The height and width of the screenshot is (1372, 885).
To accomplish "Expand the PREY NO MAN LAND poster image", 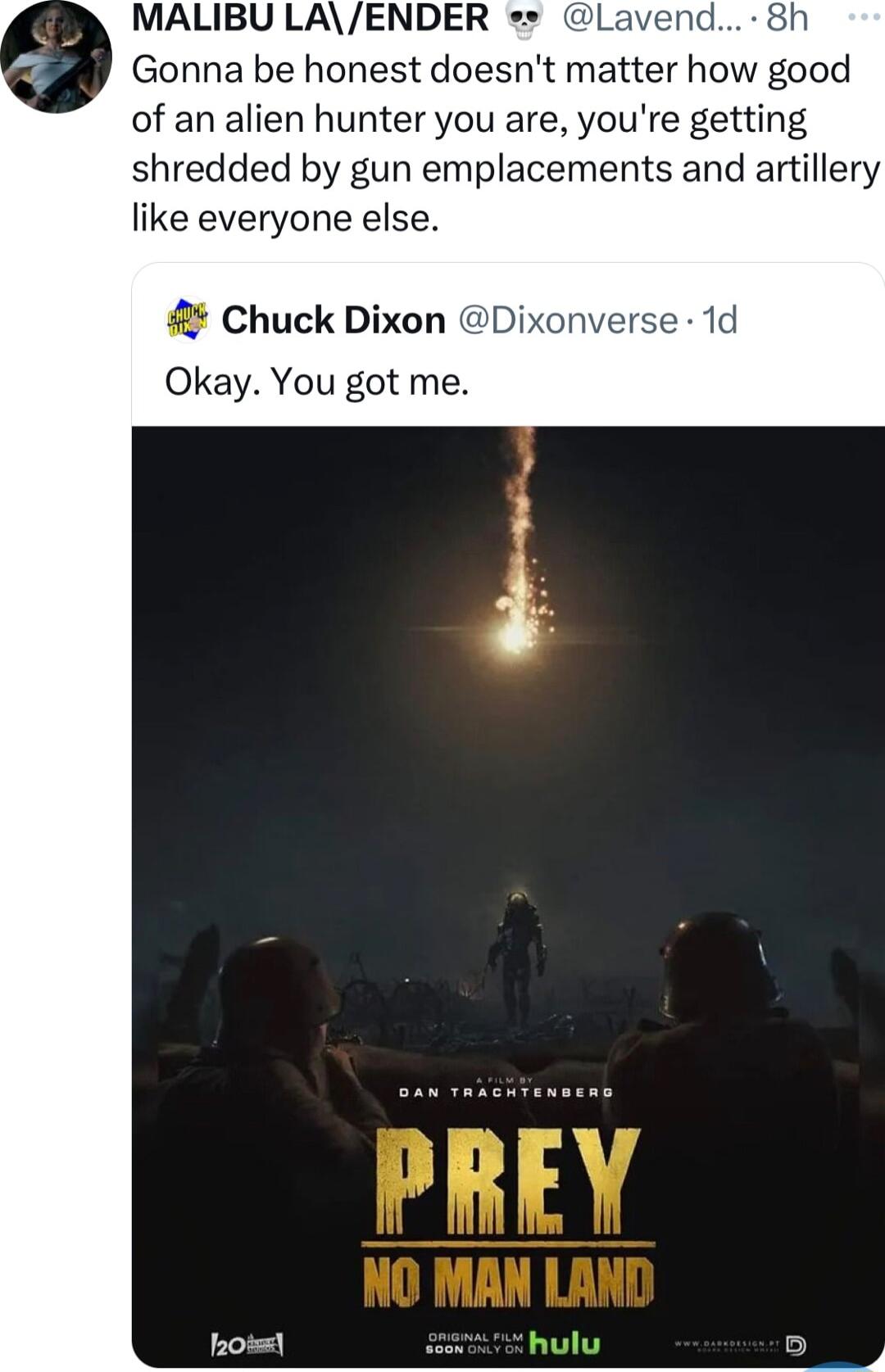I will (x=508, y=819).
